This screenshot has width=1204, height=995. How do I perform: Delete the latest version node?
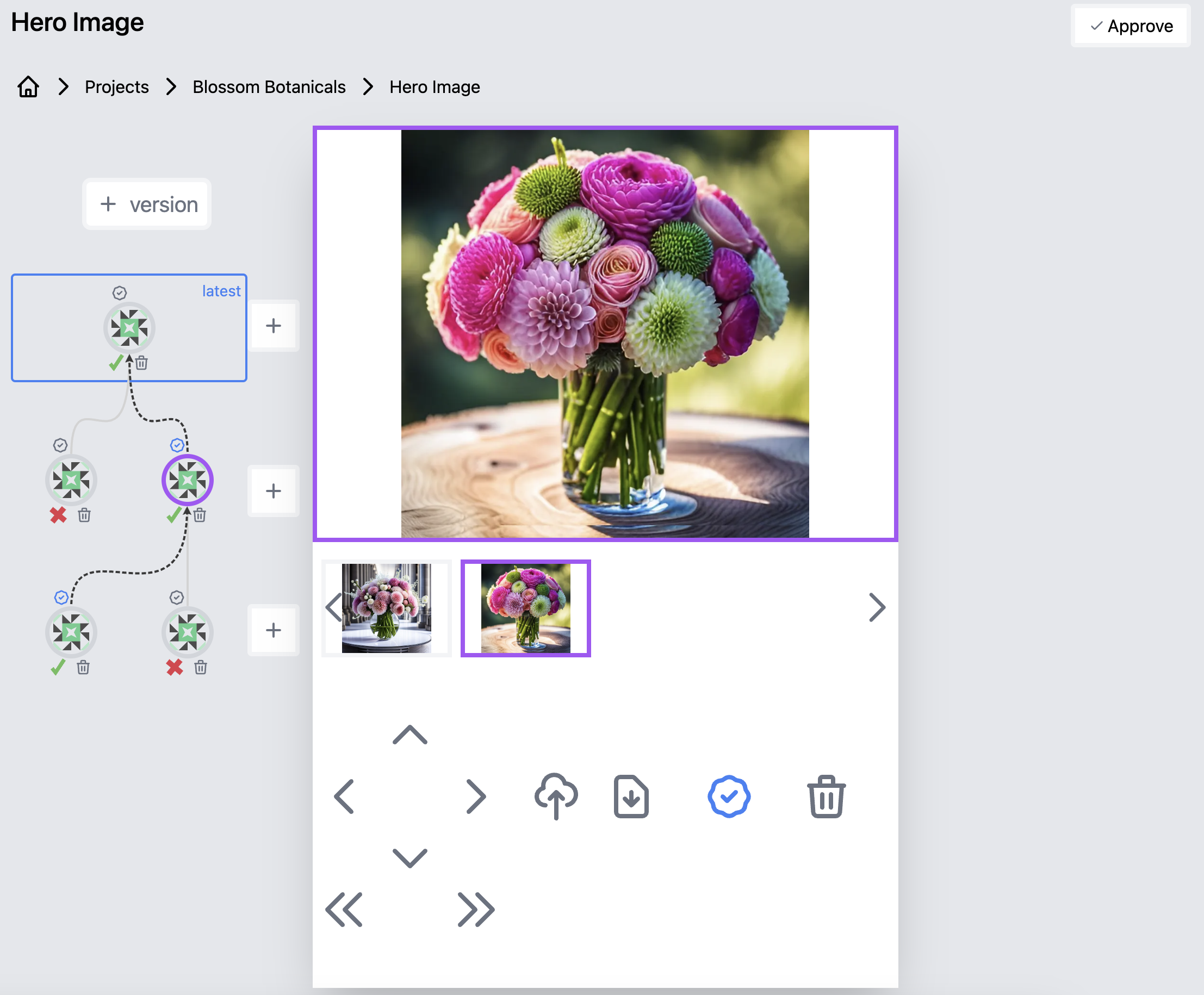(142, 363)
